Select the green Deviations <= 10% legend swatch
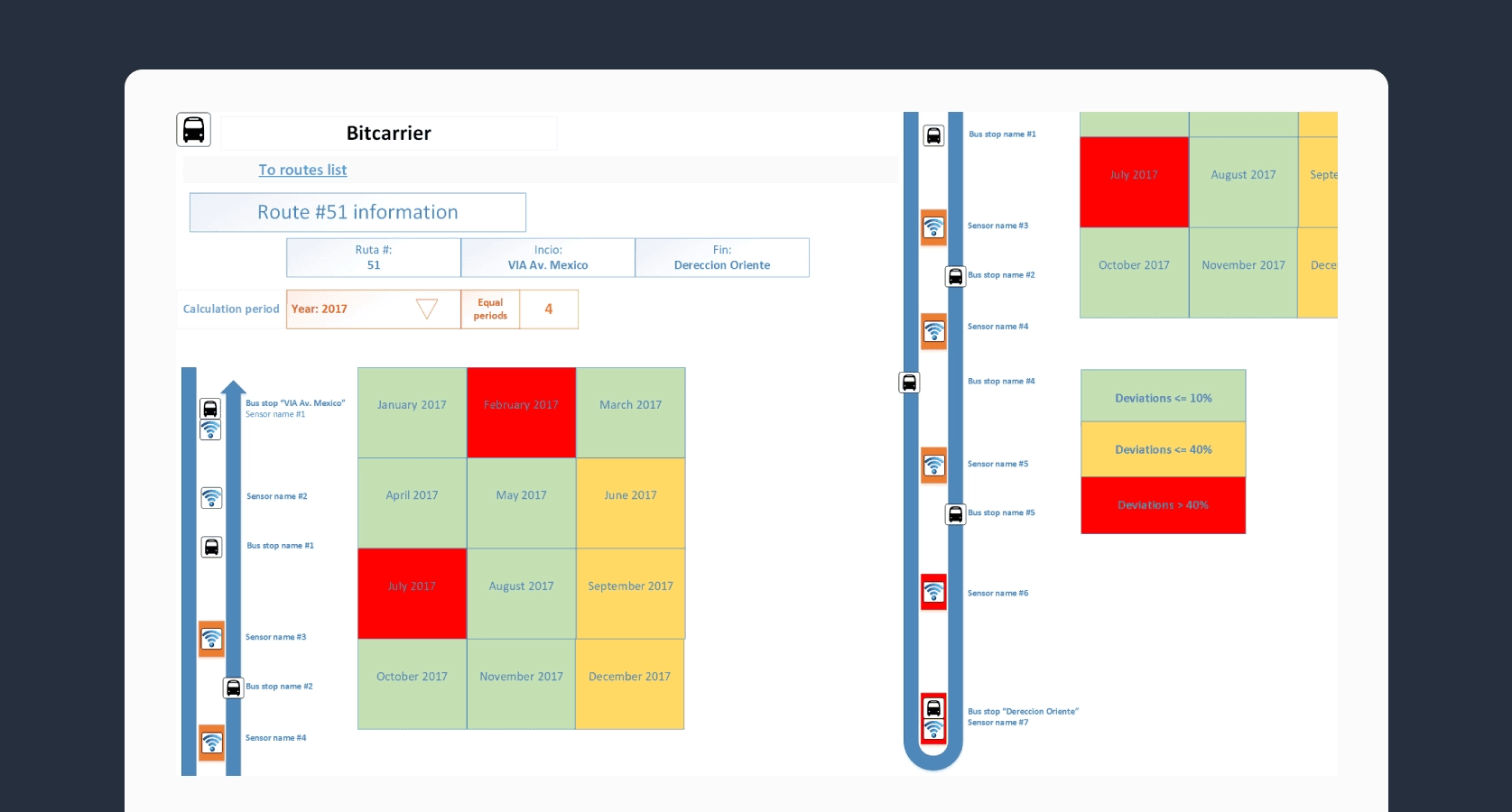The image size is (1512, 812). tap(1164, 395)
